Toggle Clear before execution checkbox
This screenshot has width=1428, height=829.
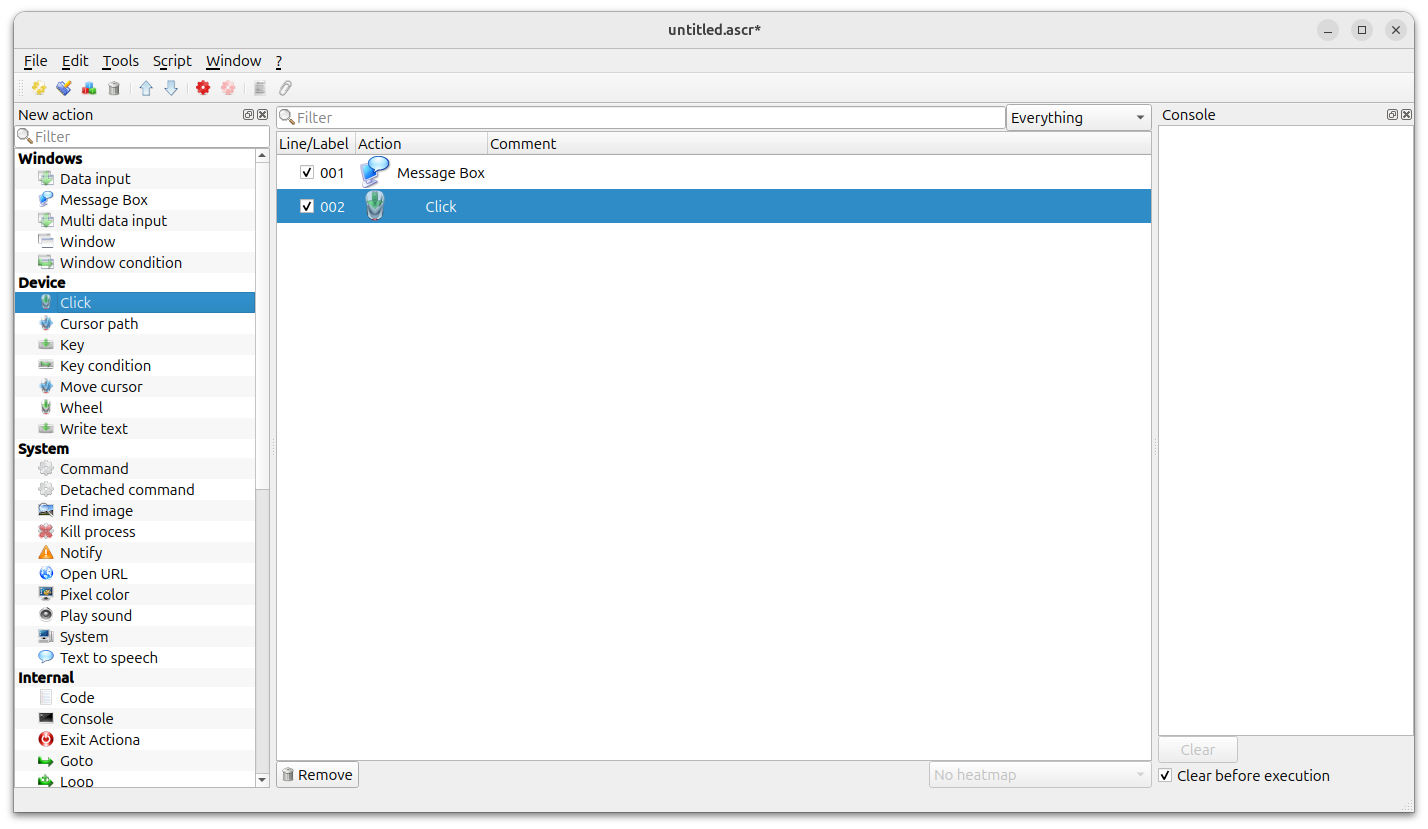(1165, 775)
